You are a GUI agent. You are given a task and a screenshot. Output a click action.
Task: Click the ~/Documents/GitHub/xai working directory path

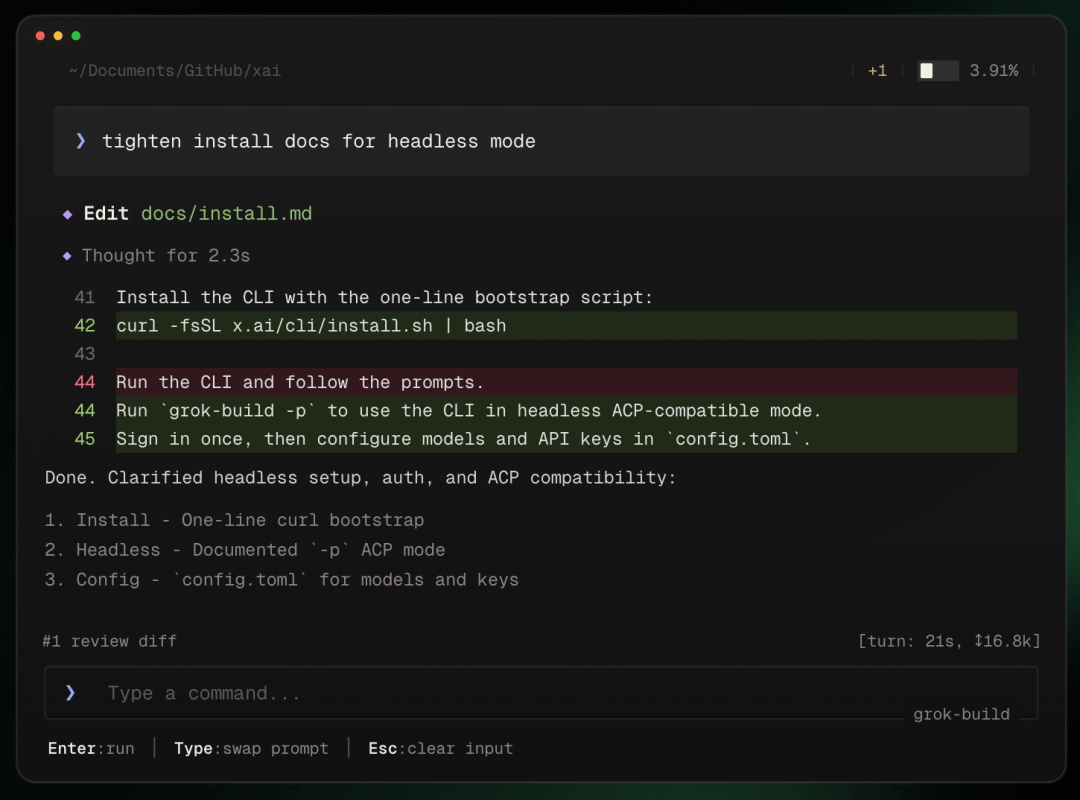175,70
